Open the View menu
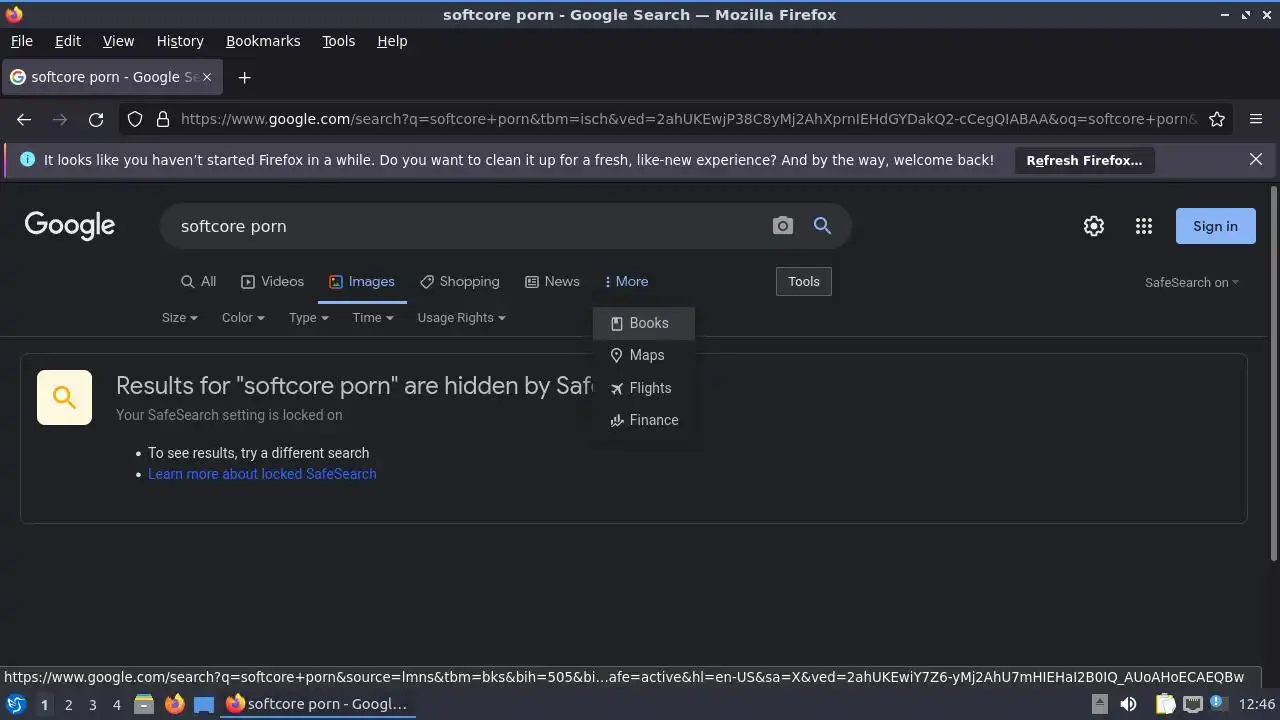1280x720 pixels. tap(118, 41)
